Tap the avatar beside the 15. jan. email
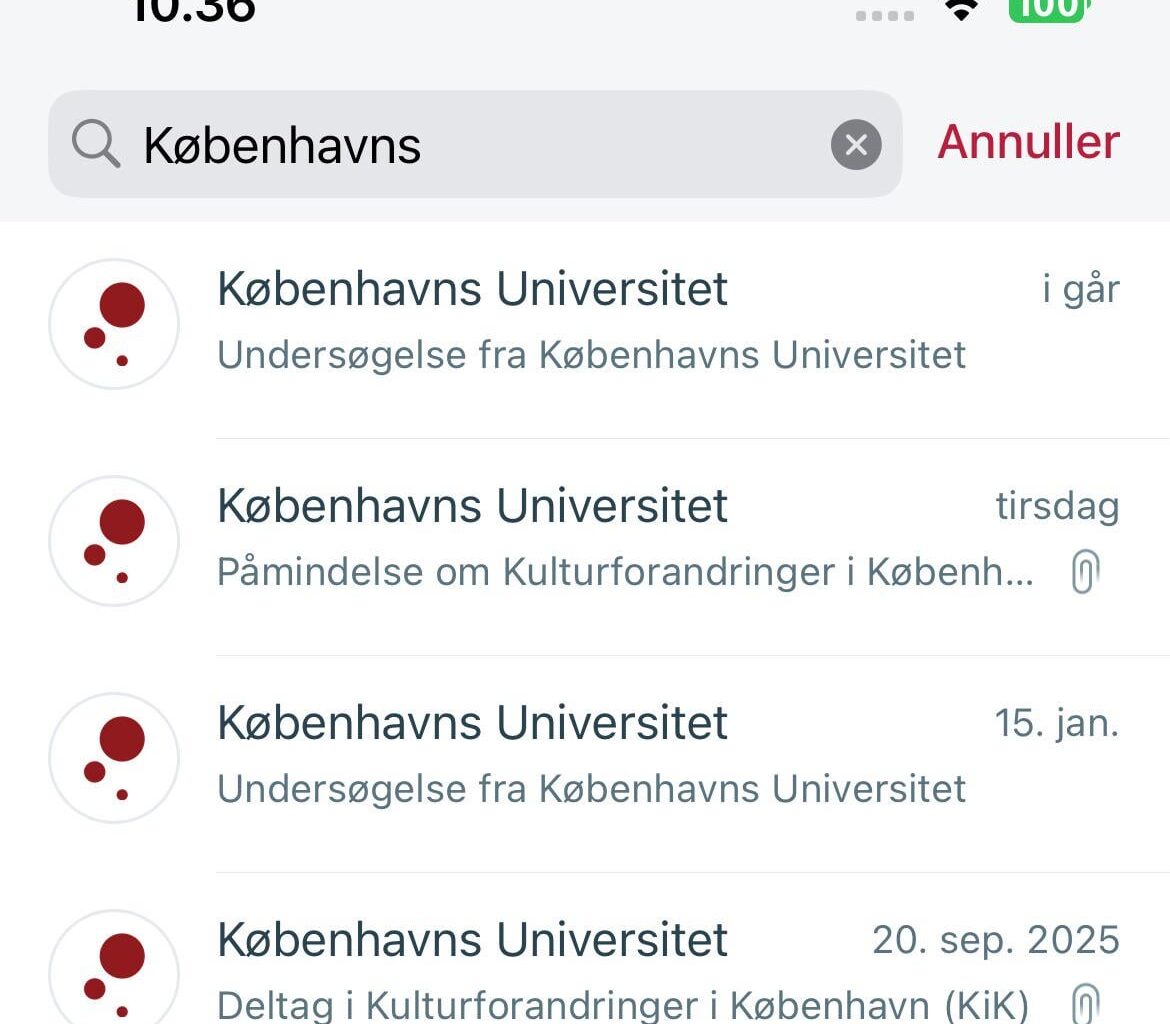 114,757
